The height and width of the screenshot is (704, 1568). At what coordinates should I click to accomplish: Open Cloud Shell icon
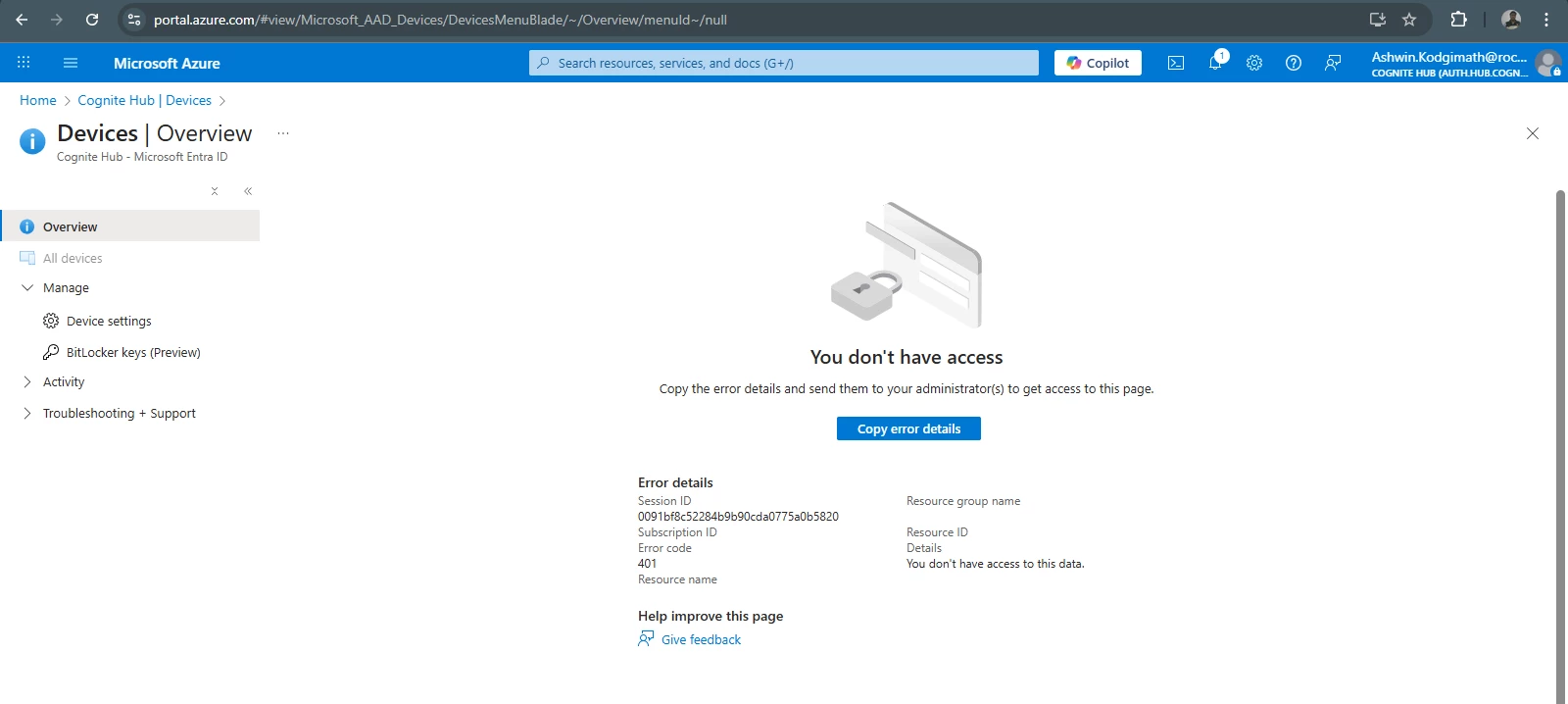pos(1176,63)
